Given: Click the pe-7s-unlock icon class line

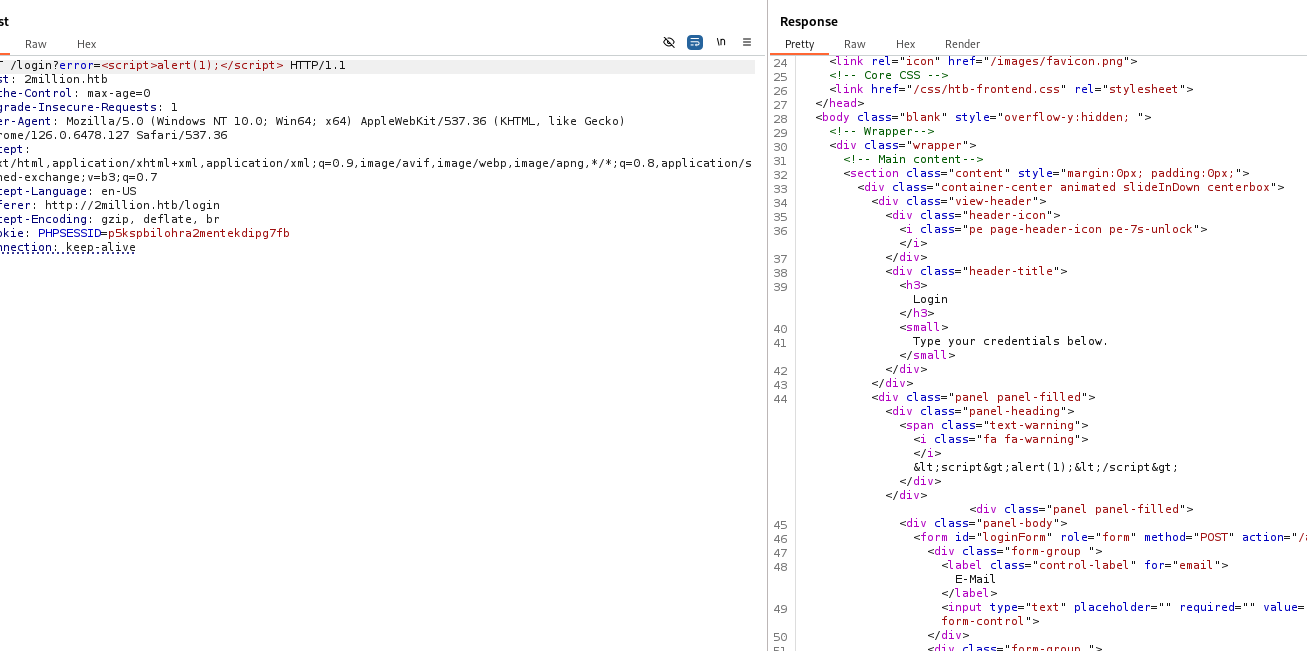Looking at the screenshot, I should 1053,229.
